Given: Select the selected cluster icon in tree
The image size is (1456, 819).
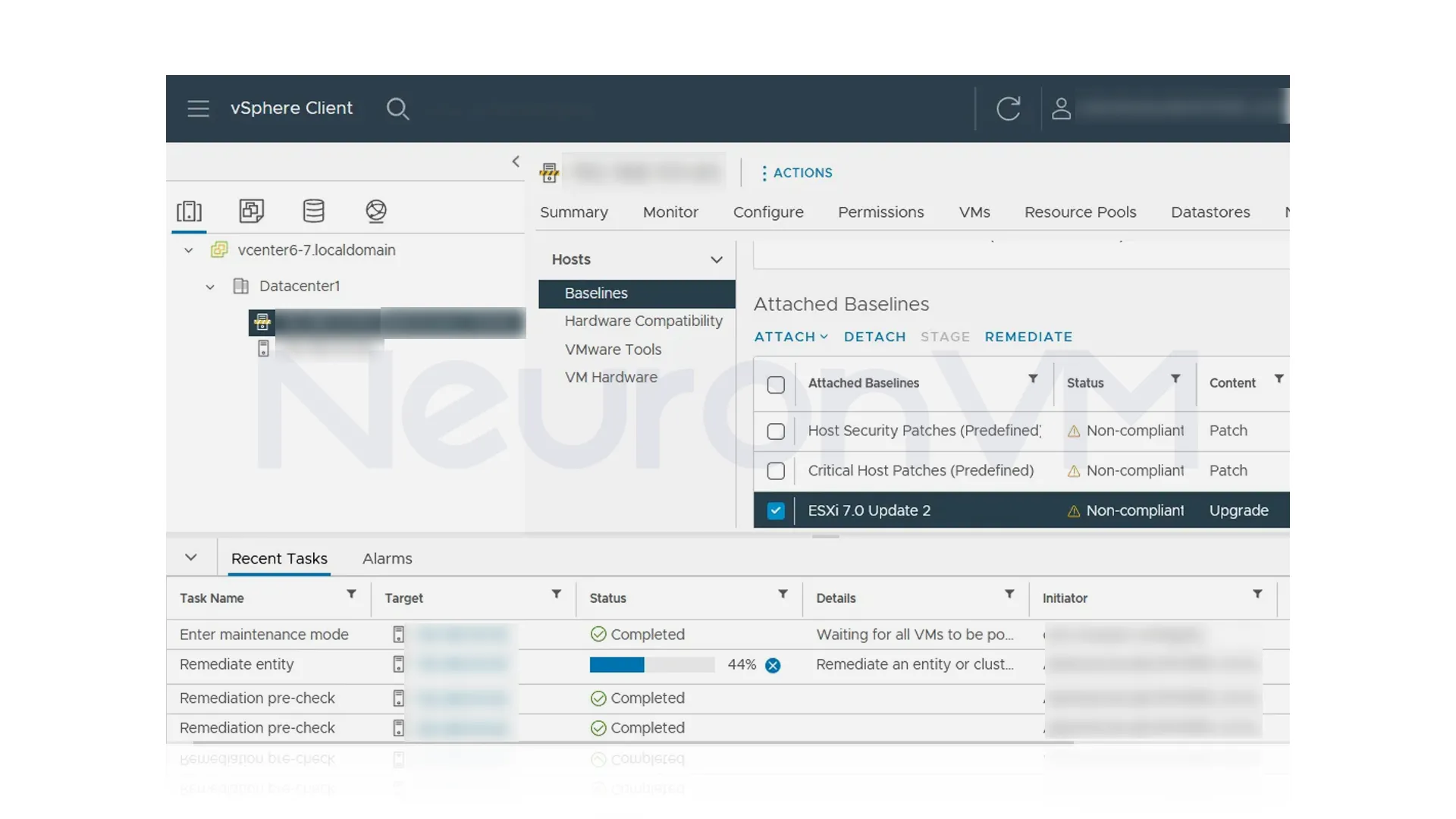Looking at the screenshot, I should 262,322.
